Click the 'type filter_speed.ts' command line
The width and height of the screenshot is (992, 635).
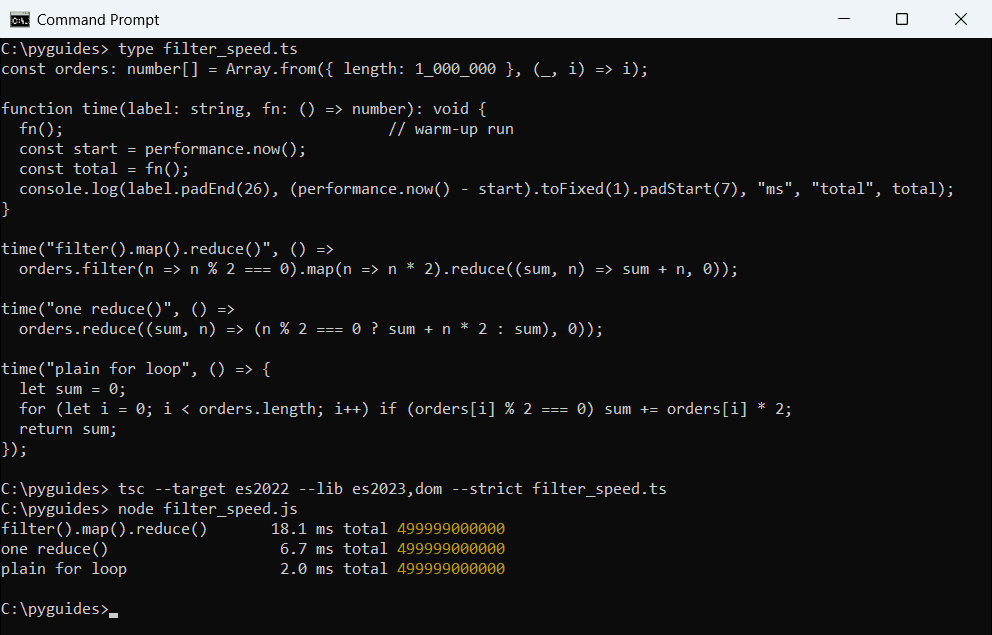pyautogui.click(x=149, y=49)
